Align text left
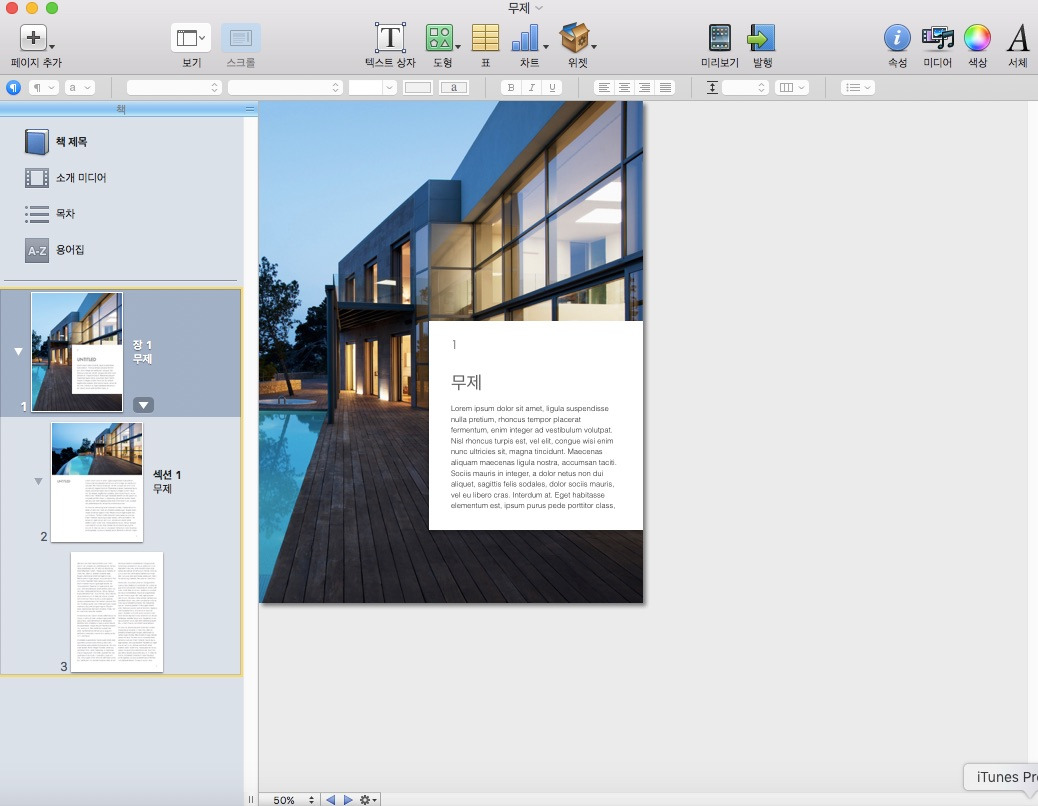The height and width of the screenshot is (806, 1038). click(604, 87)
